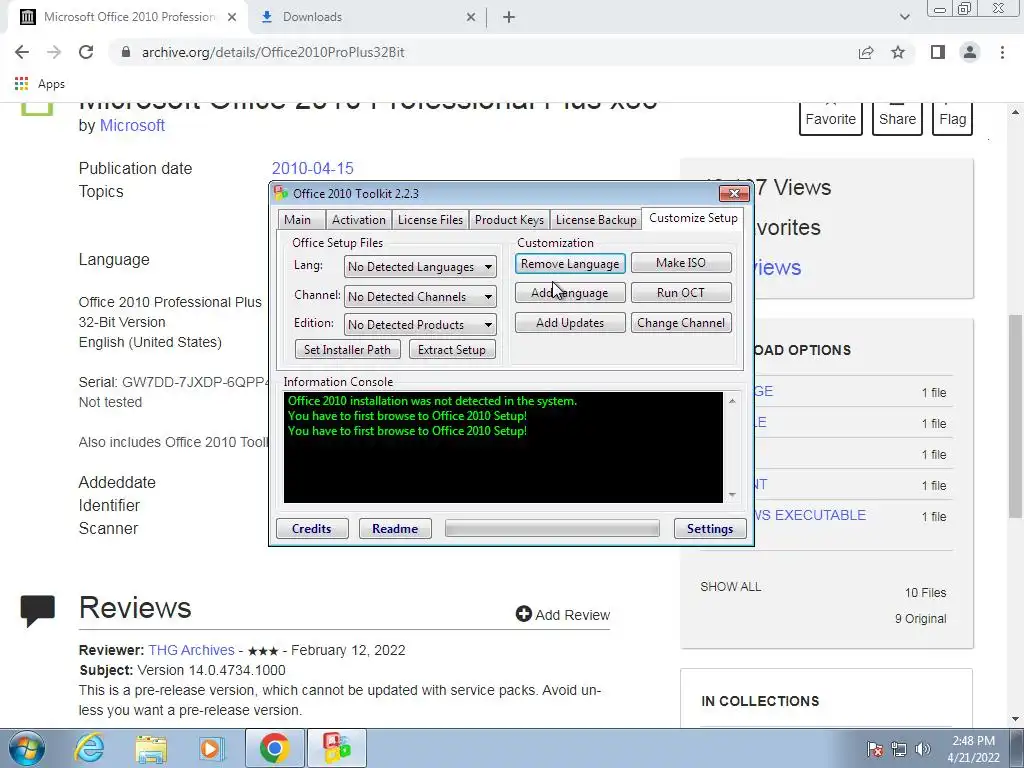Click Extract Setup button

[452, 349]
